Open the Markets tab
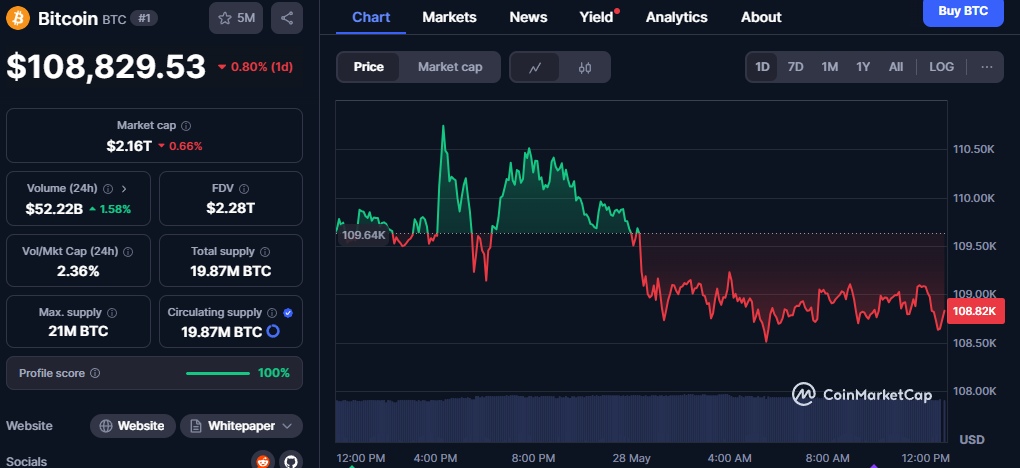The image size is (1020, 468). [x=450, y=18]
